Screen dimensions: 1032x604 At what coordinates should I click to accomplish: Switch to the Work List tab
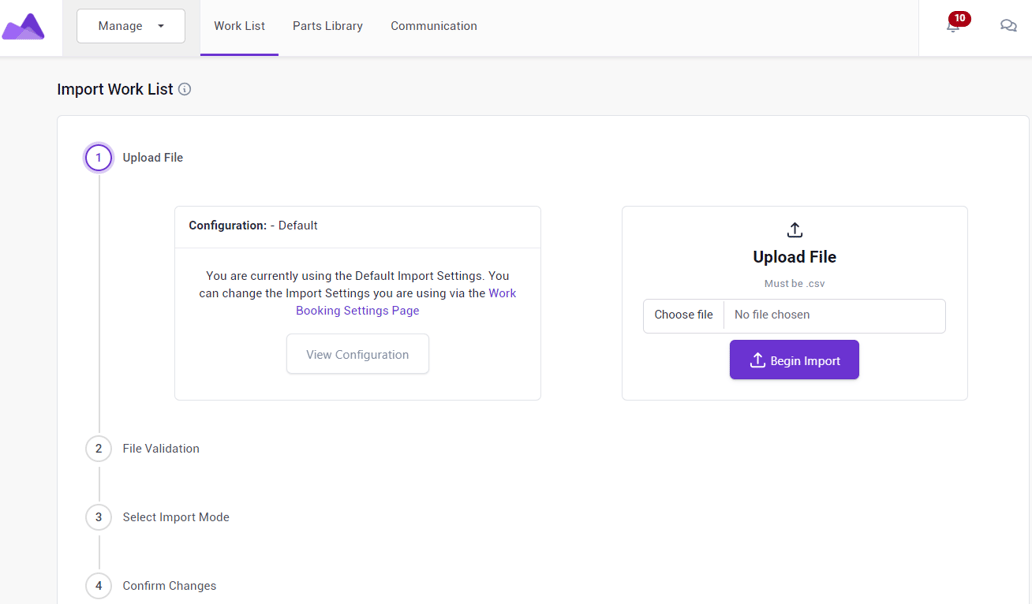click(239, 26)
